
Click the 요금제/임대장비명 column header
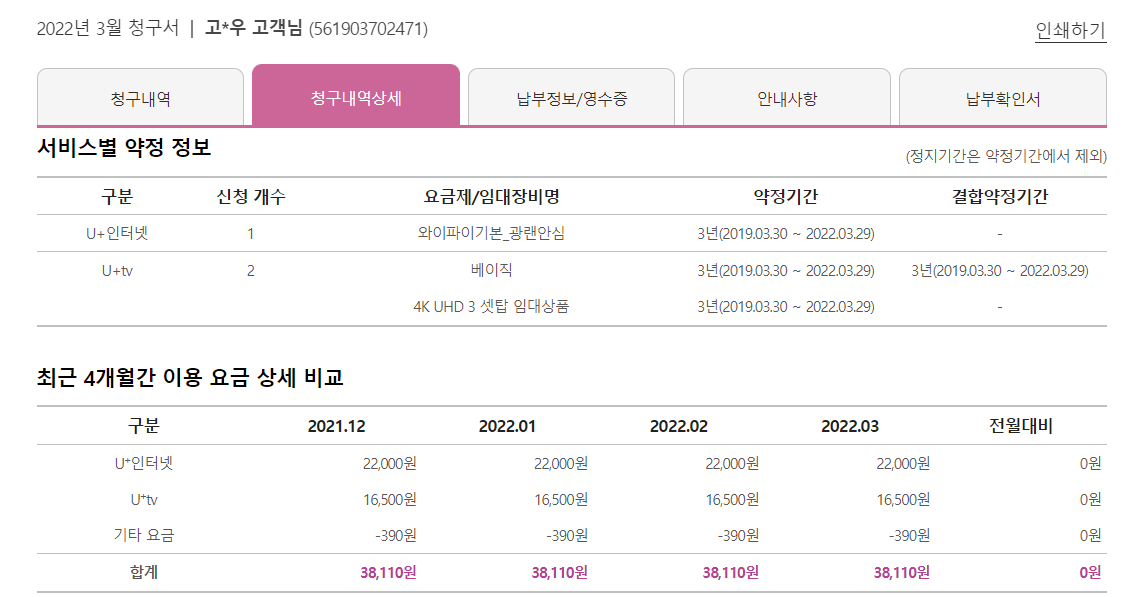click(492, 196)
